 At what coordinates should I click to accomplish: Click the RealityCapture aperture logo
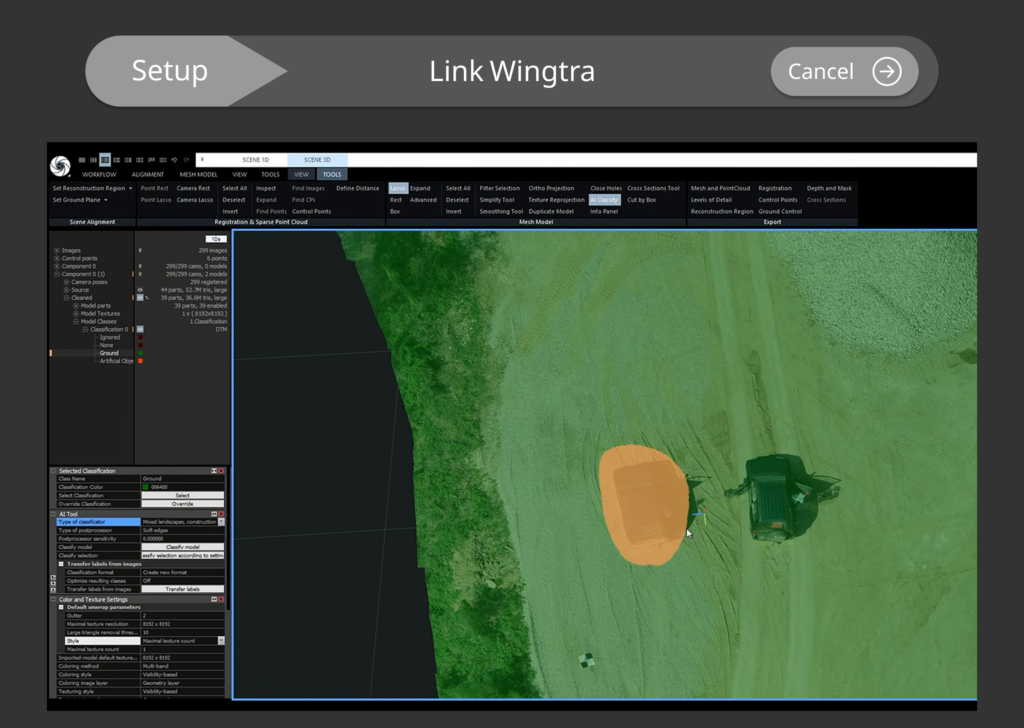pyautogui.click(x=60, y=166)
